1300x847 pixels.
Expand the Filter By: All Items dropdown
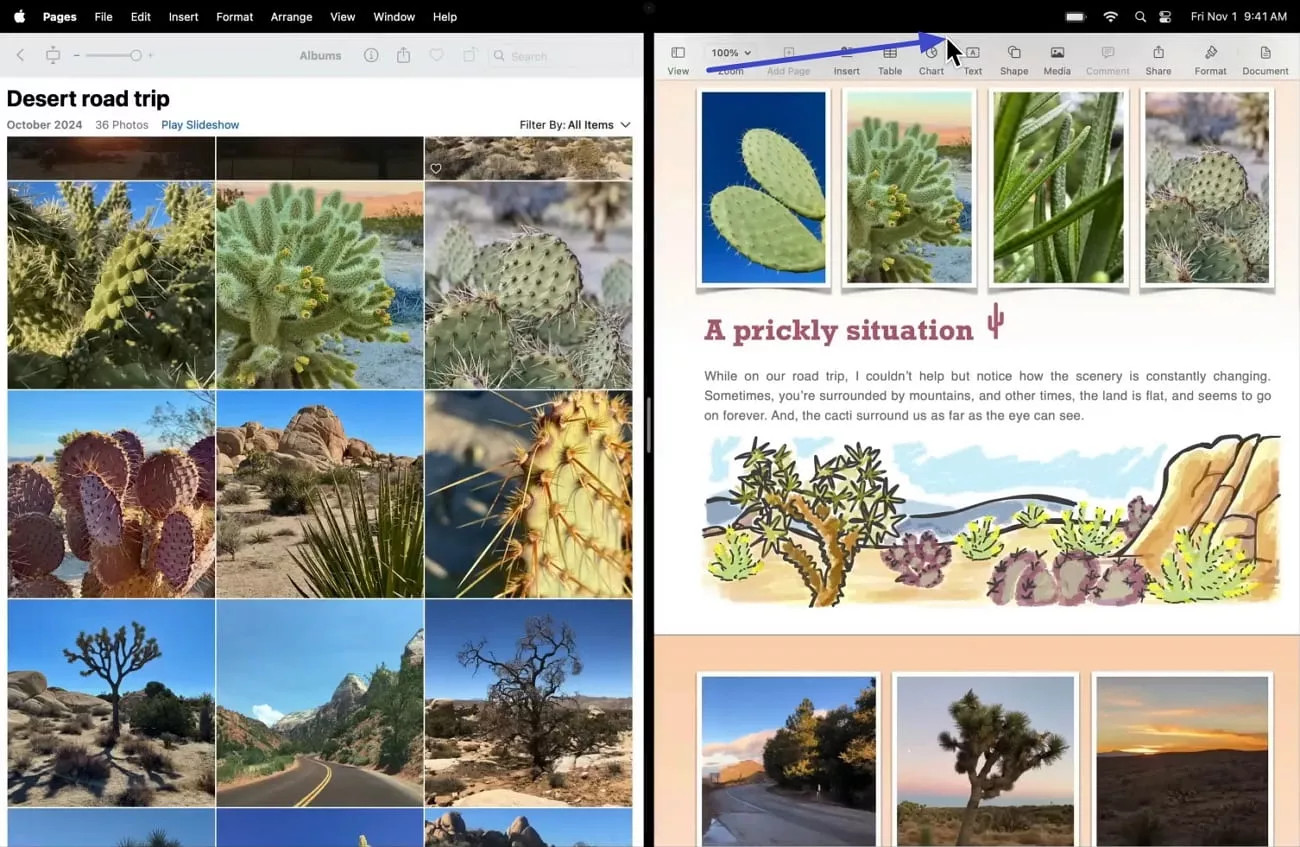point(575,125)
